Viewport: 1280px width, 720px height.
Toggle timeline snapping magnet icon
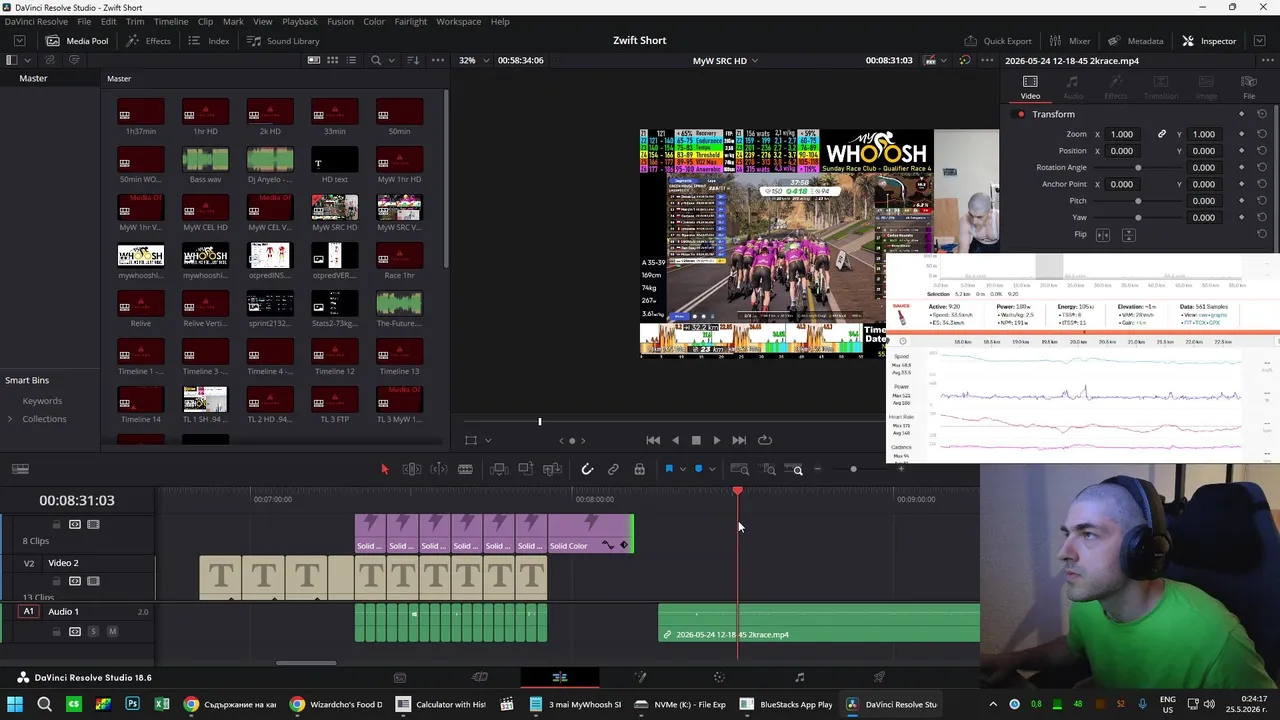click(x=587, y=469)
